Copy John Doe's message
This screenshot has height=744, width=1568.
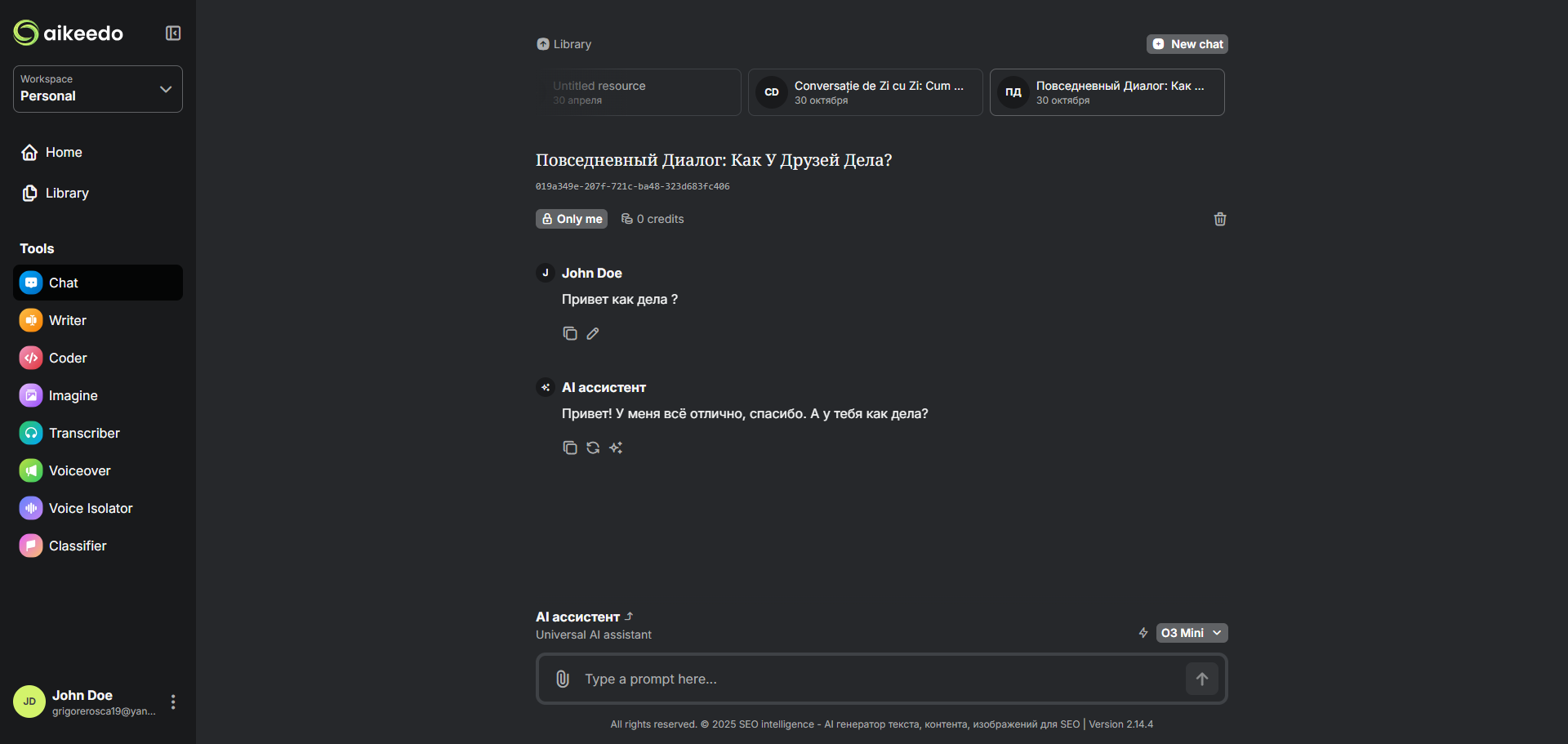570,333
